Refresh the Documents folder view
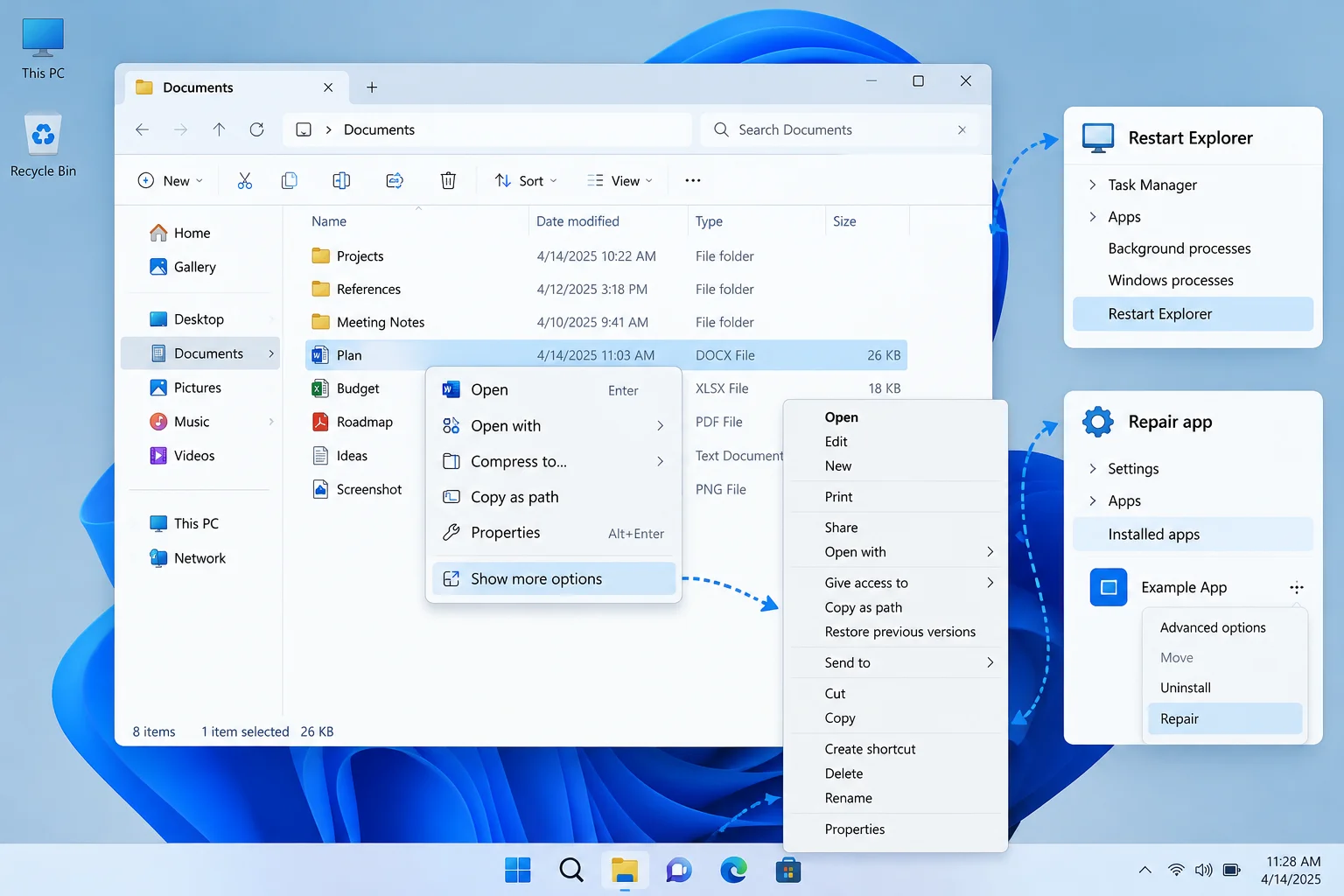The width and height of the screenshot is (1344, 896). click(x=256, y=129)
